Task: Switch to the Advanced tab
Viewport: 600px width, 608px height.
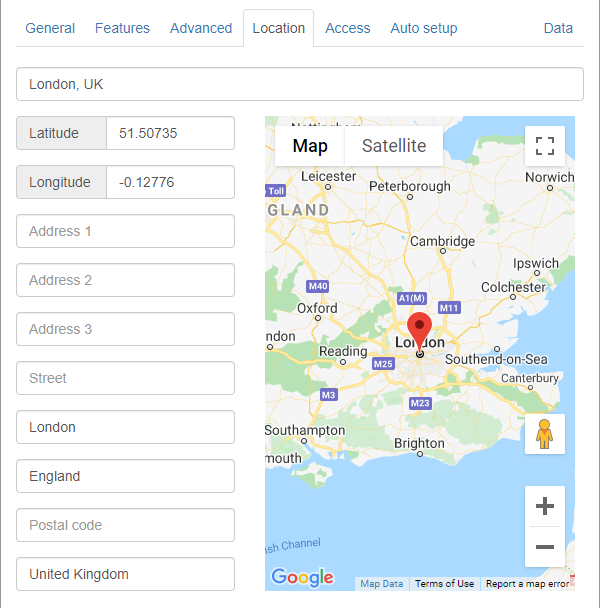Action: tap(201, 28)
